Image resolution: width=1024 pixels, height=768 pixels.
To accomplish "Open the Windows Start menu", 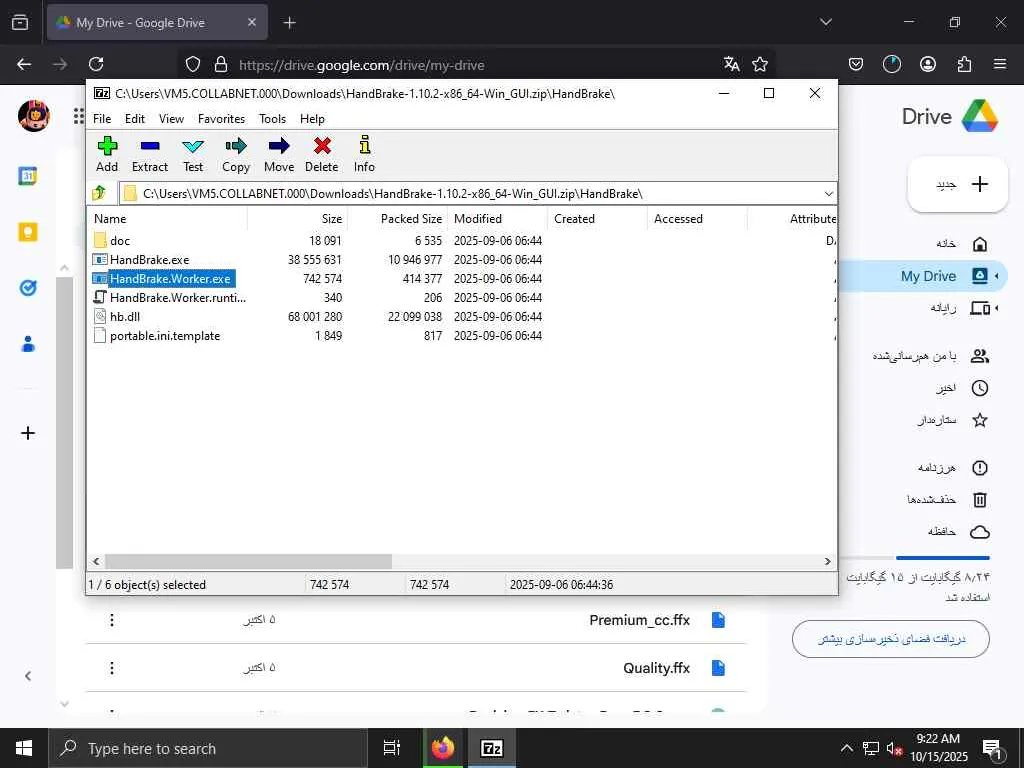I will [x=24, y=748].
